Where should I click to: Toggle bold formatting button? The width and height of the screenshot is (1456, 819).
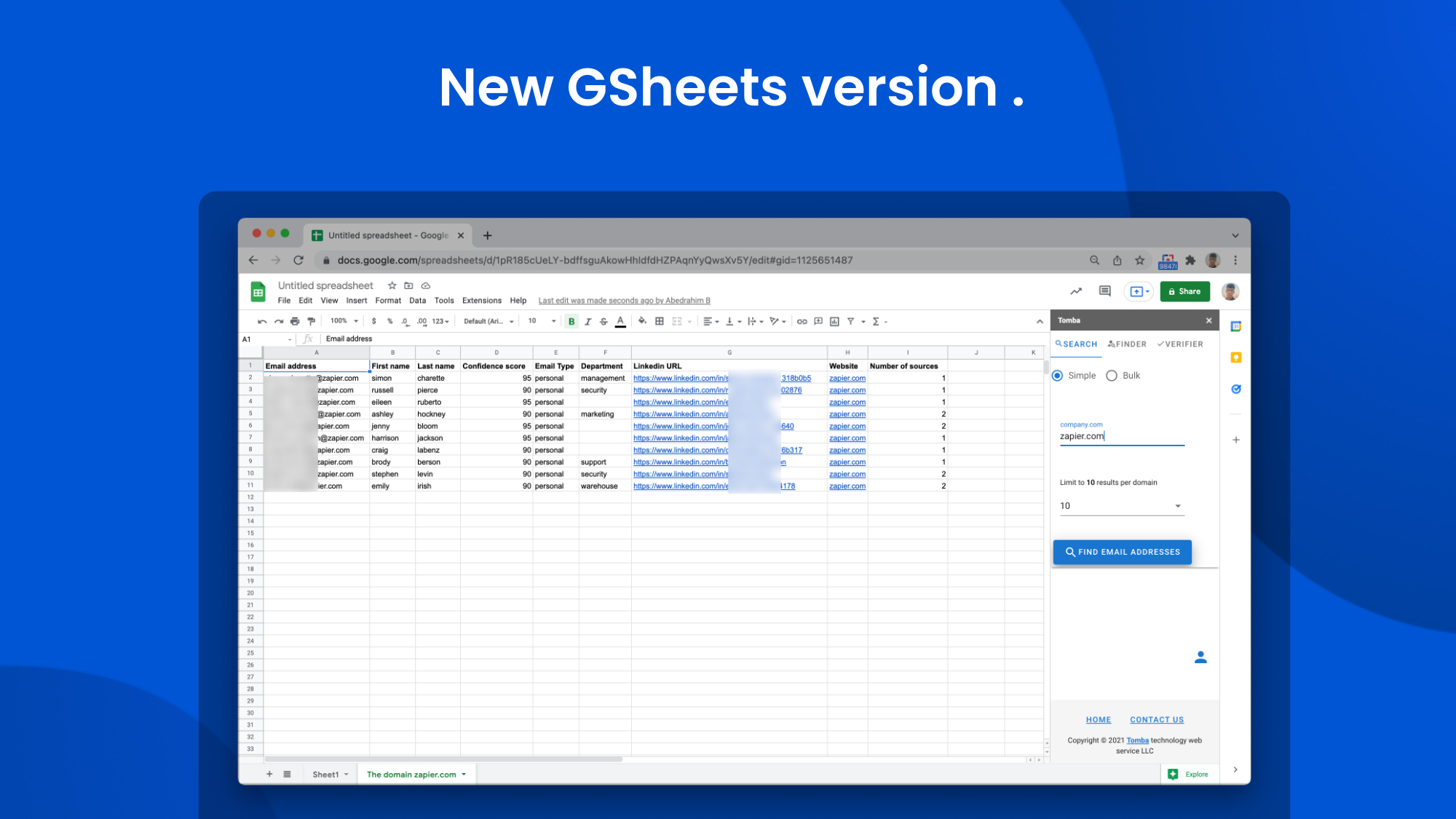(571, 321)
